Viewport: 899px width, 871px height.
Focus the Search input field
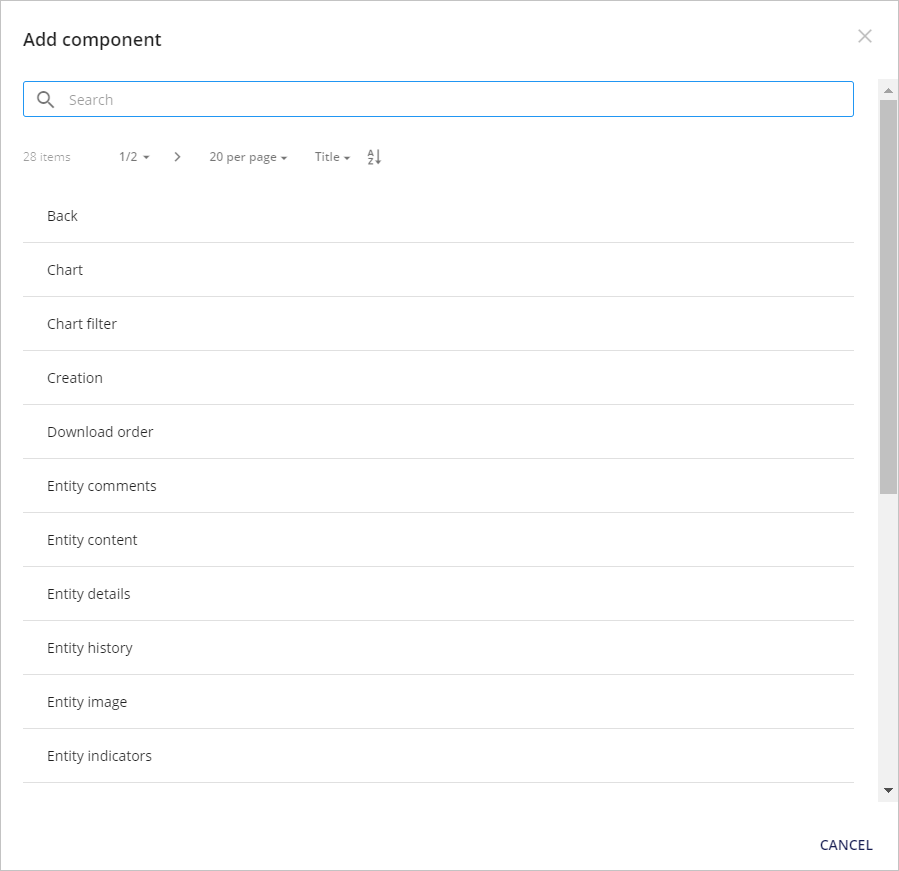[438, 99]
